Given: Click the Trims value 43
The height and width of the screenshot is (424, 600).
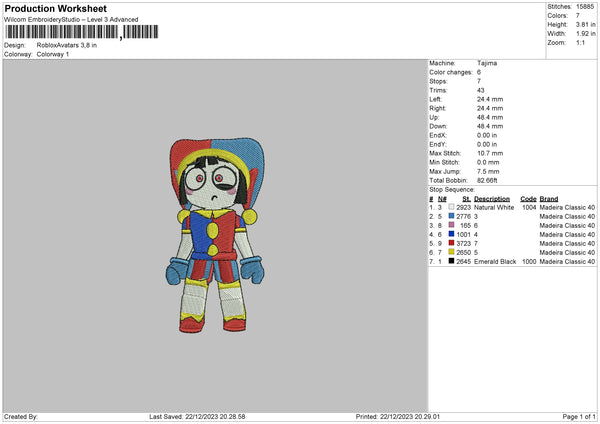Looking at the screenshot, I should coord(481,90).
